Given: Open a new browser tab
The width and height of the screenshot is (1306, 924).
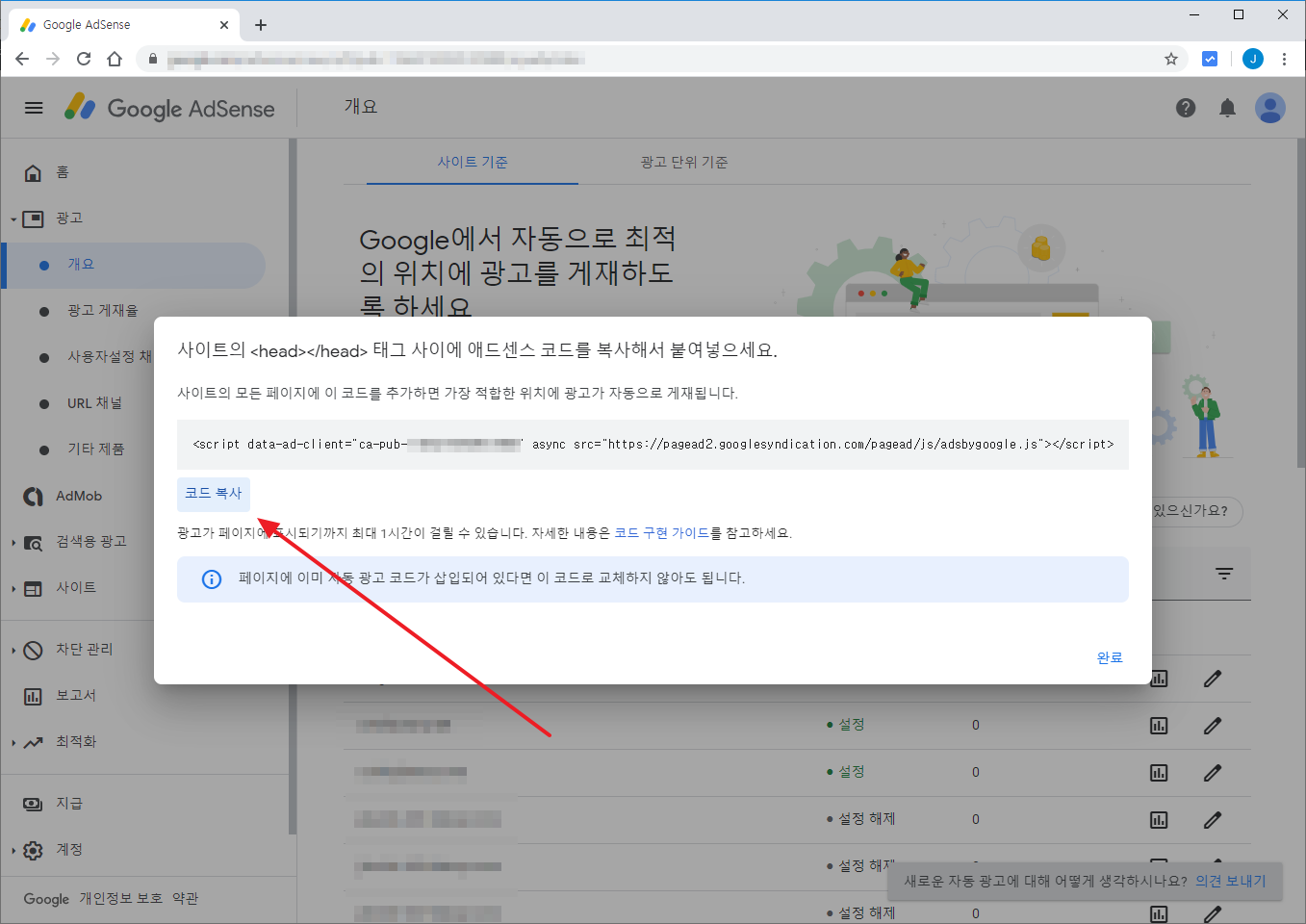Looking at the screenshot, I should pos(261,25).
